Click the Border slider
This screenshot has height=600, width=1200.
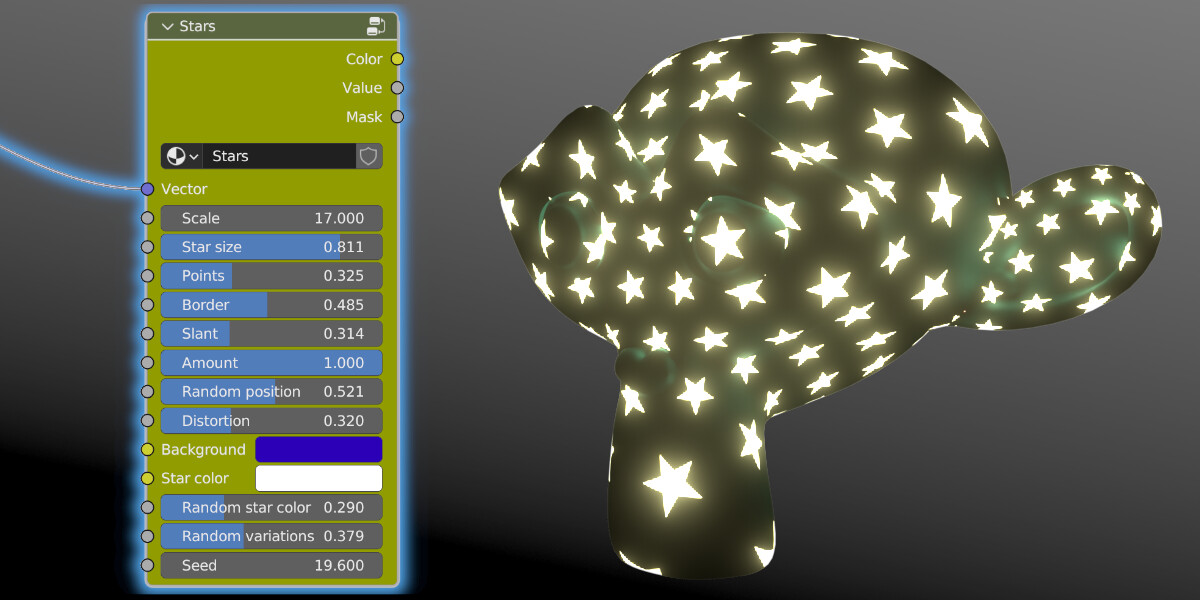(x=272, y=305)
